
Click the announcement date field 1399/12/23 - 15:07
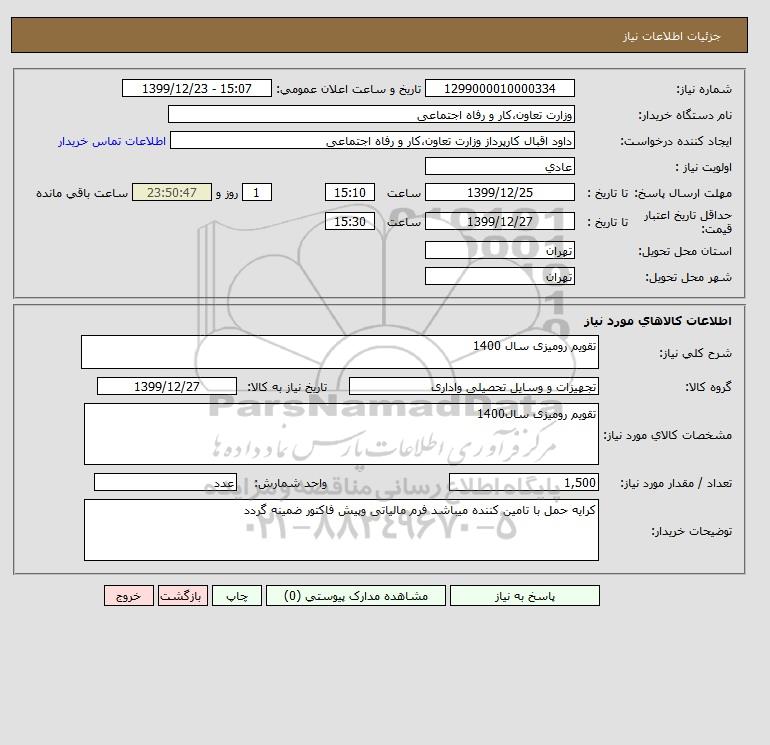(196, 88)
